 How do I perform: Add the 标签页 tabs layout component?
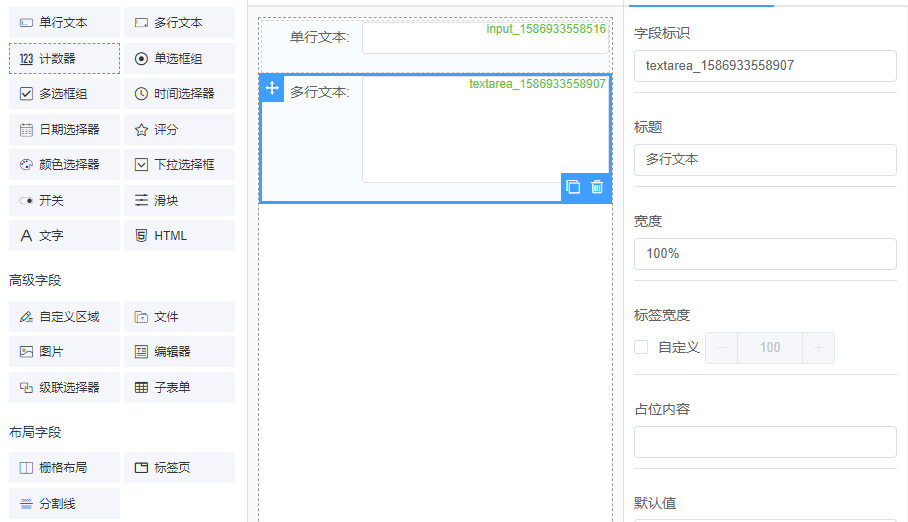click(x=179, y=468)
